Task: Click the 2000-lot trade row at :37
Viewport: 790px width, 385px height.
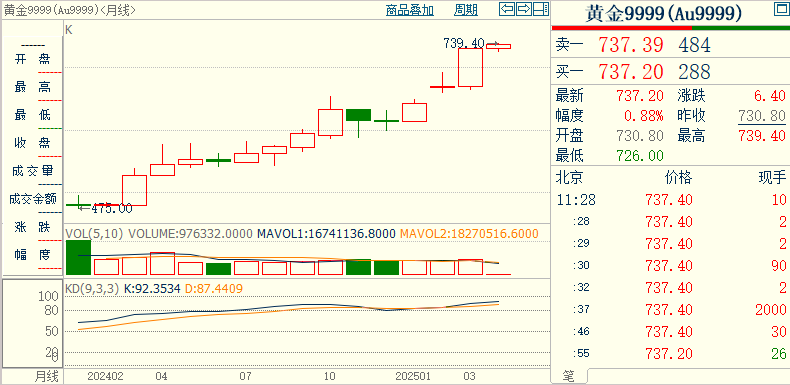Action: tap(671, 309)
